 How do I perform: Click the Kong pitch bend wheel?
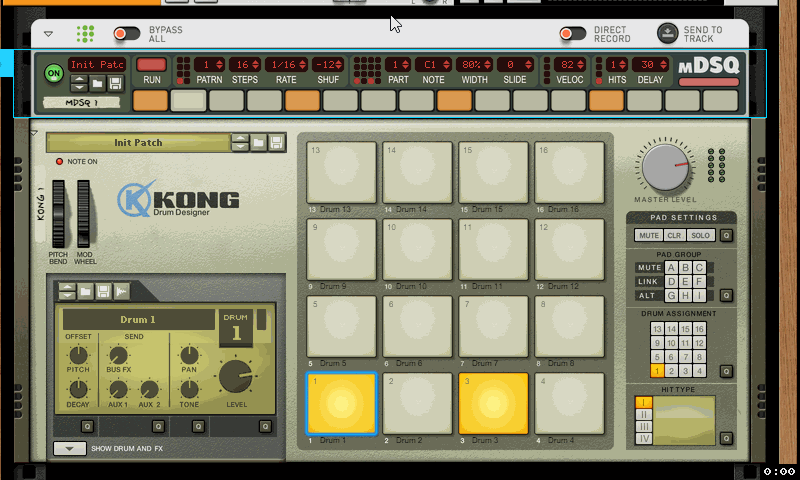point(58,214)
